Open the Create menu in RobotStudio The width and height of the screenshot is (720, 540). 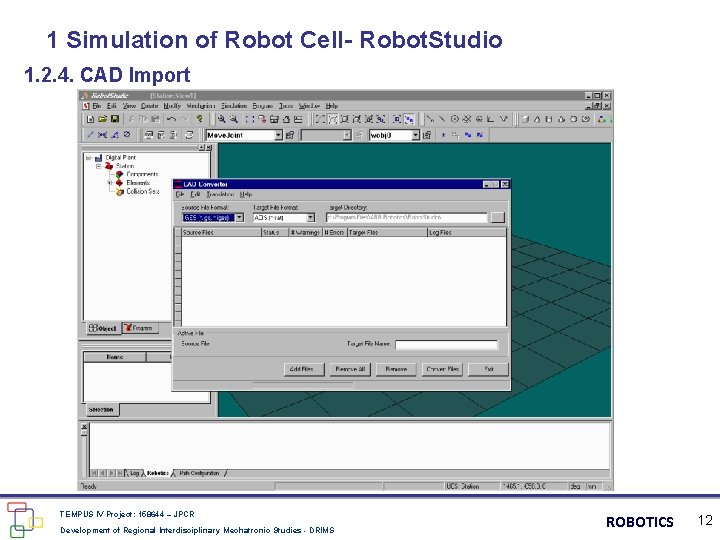tap(149, 106)
